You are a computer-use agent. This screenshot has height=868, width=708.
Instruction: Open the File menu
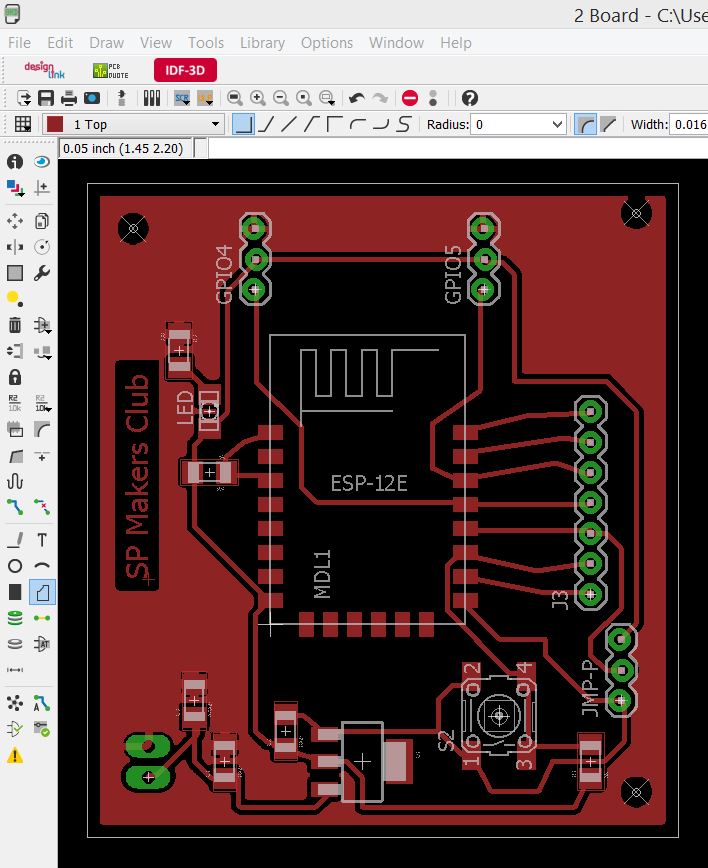tap(19, 43)
